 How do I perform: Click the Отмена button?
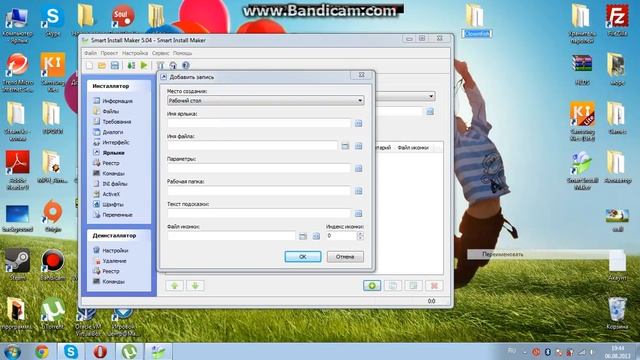345,257
